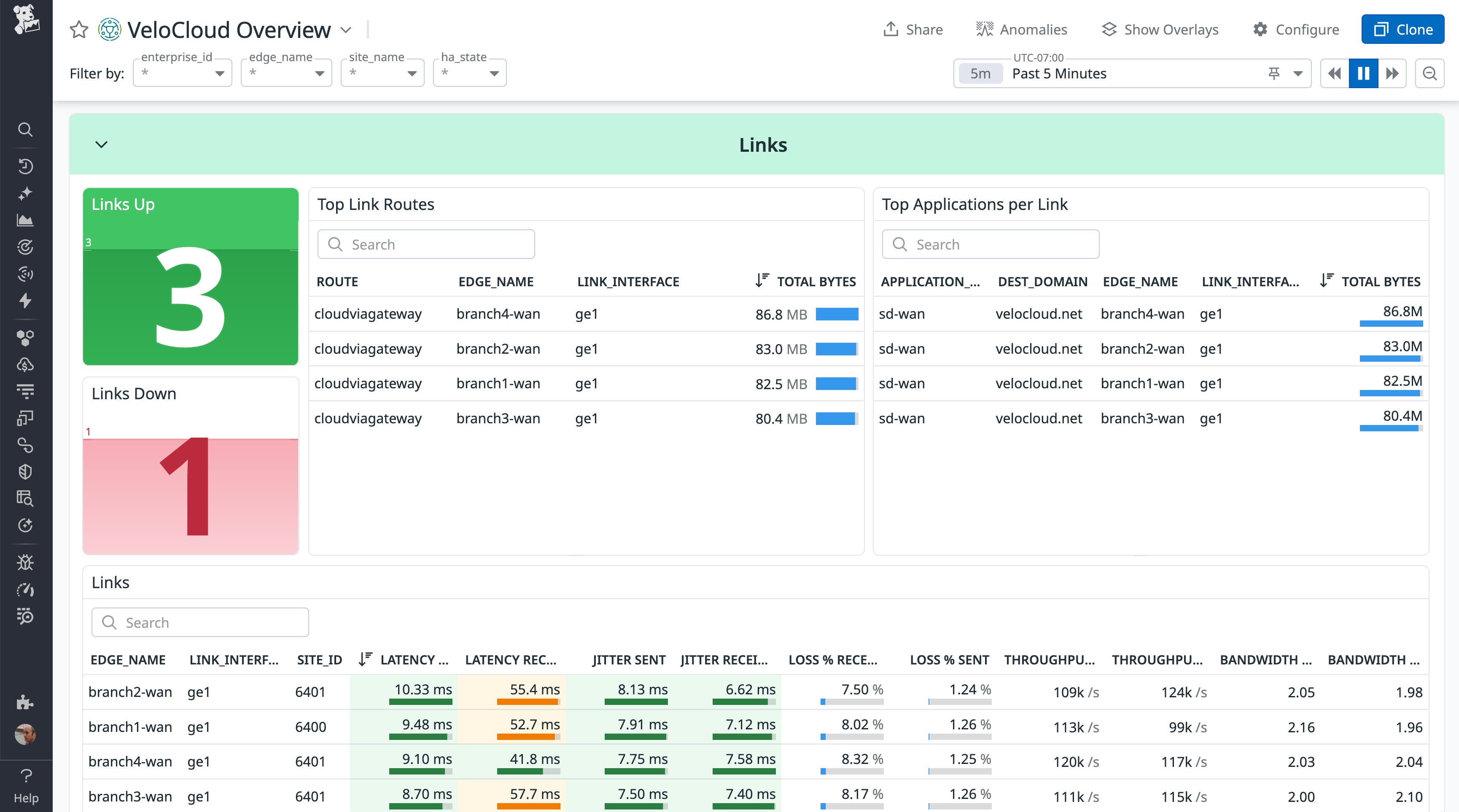1459x812 pixels.
Task: Pause live updates with the pause control
Action: click(x=1364, y=73)
